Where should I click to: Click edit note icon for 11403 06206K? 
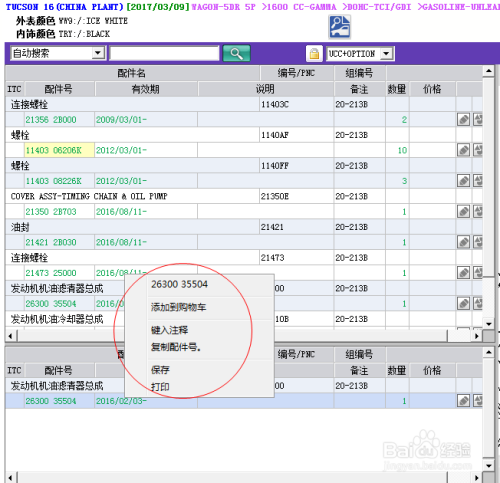click(x=463, y=150)
